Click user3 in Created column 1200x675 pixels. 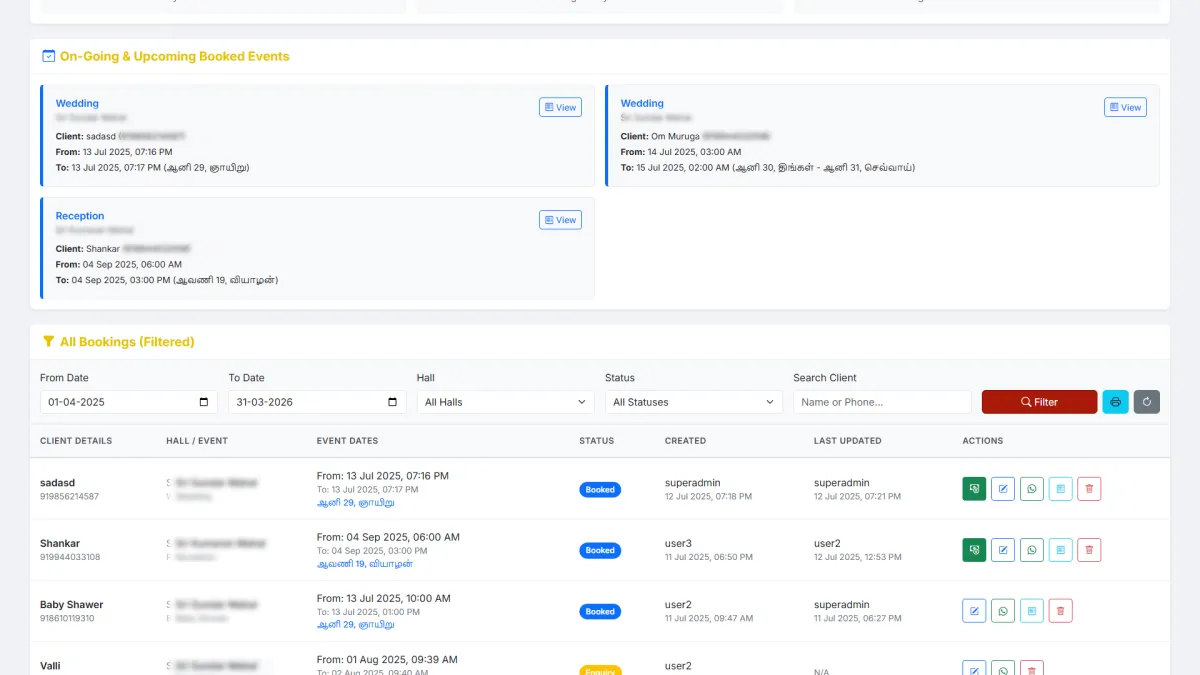pyautogui.click(x=678, y=543)
